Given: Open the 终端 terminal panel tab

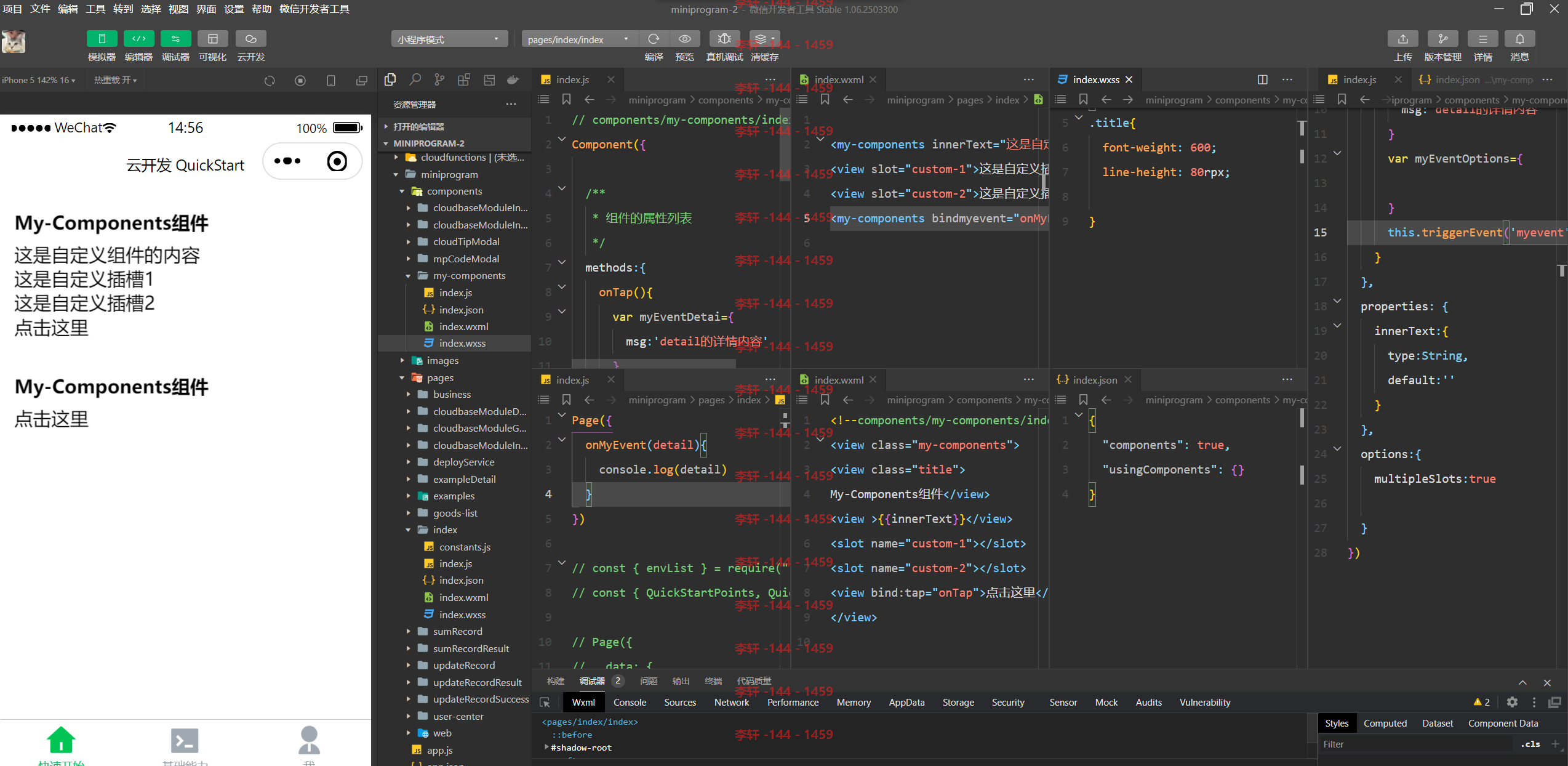Looking at the screenshot, I should coord(713,680).
